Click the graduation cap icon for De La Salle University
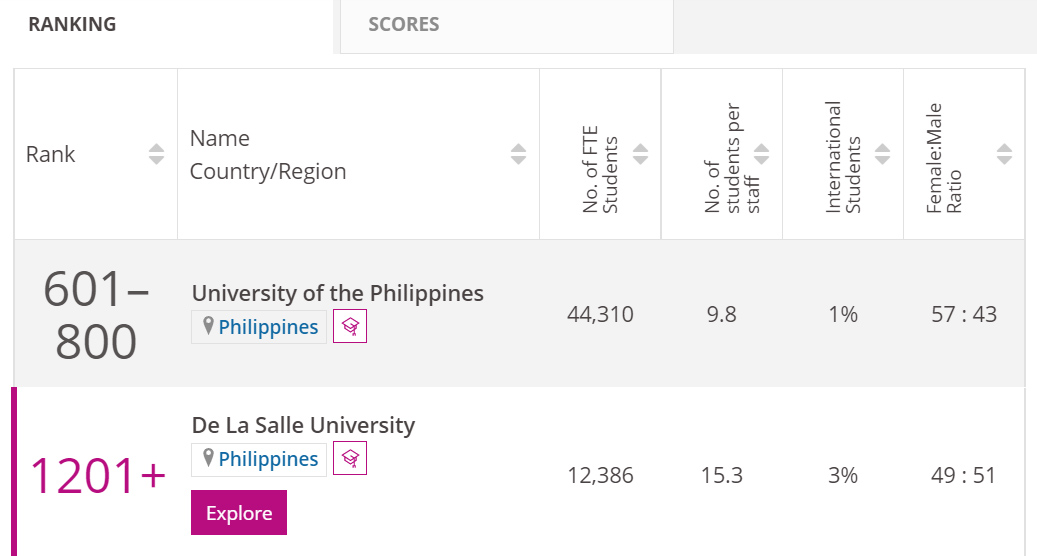 pos(350,459)
